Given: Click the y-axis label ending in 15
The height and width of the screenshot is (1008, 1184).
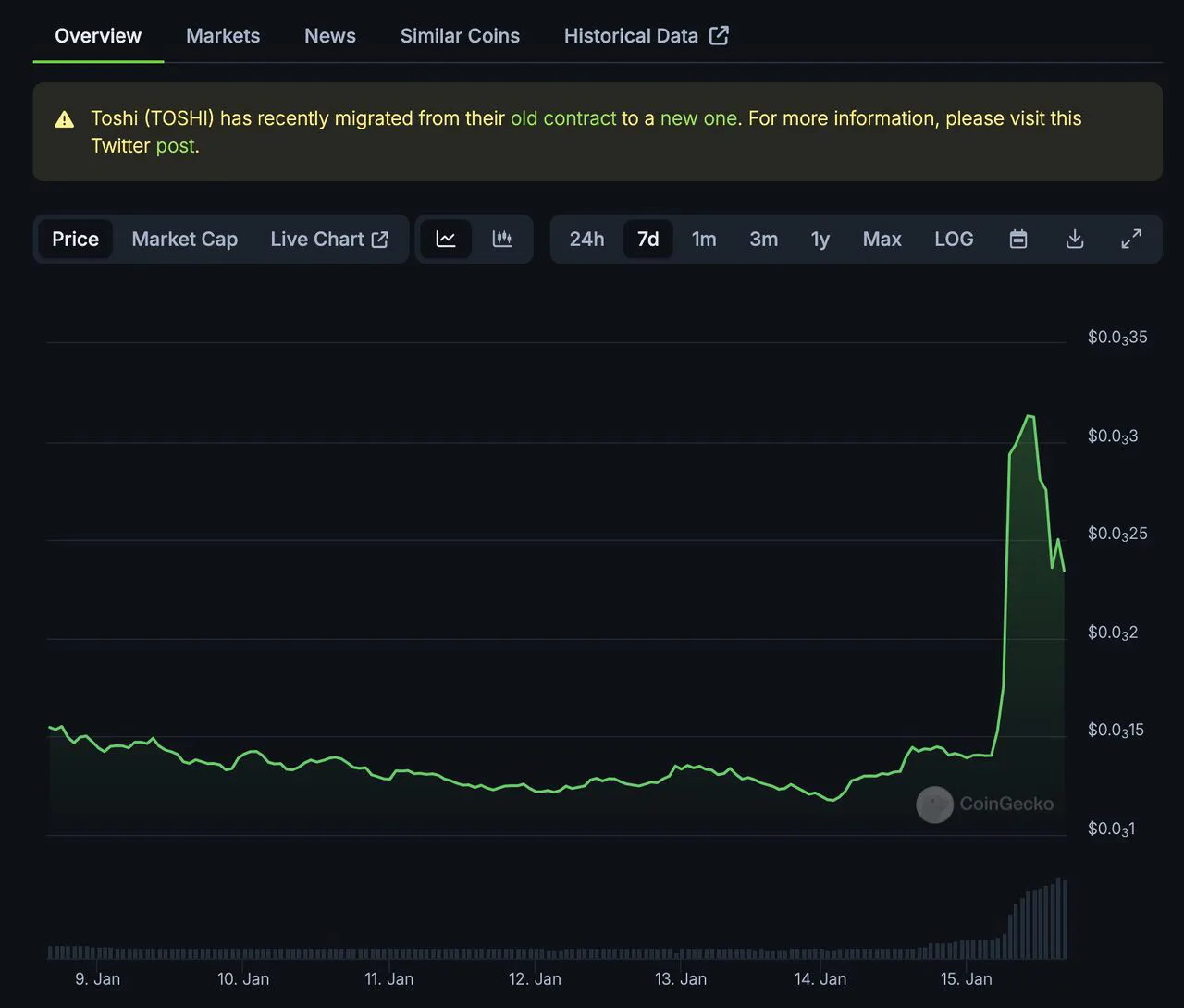Looking at the screenshot, I should 1116,731.
